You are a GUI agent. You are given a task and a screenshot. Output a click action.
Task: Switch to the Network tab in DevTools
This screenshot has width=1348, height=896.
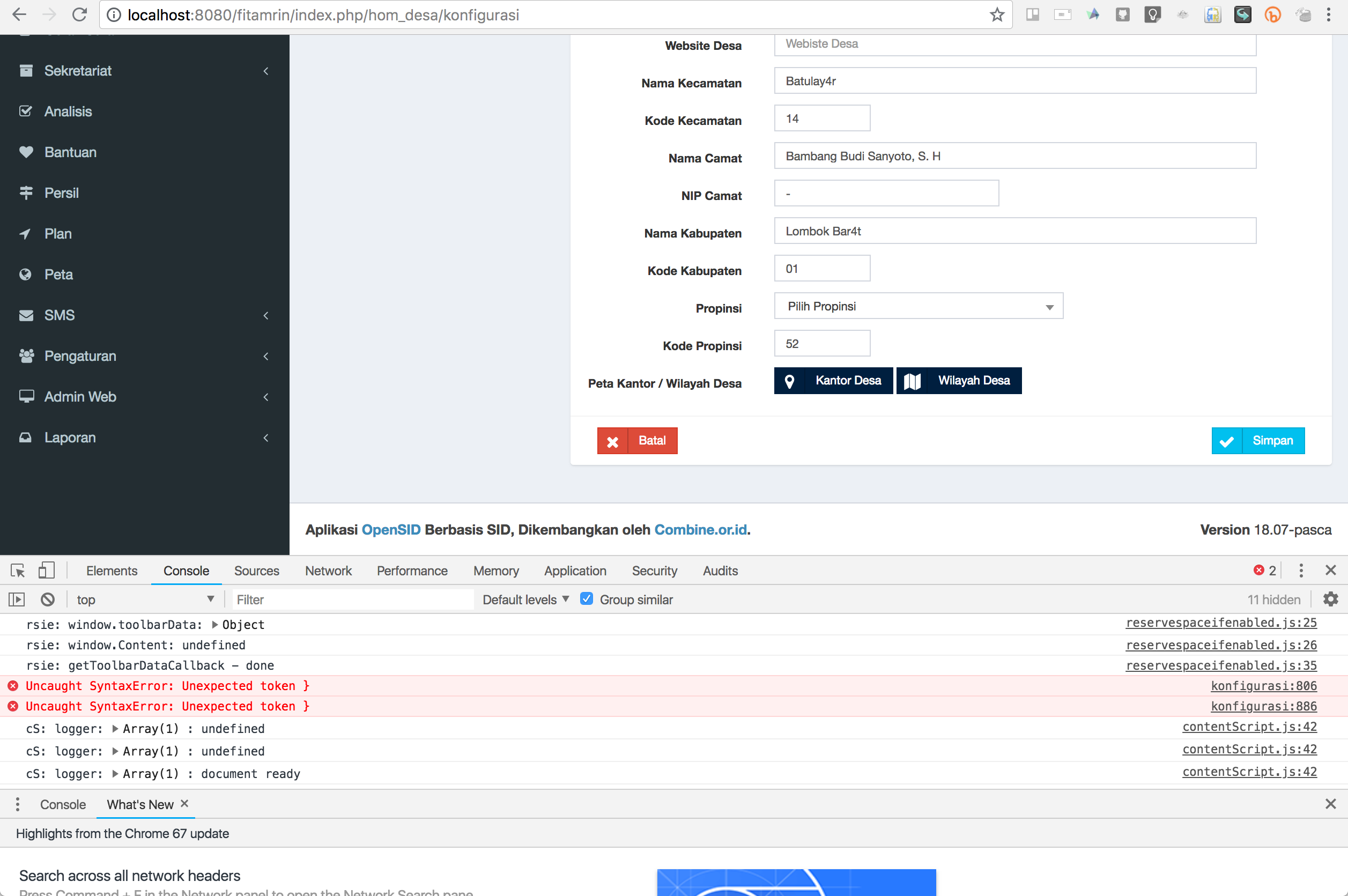[x=328, y=569]
